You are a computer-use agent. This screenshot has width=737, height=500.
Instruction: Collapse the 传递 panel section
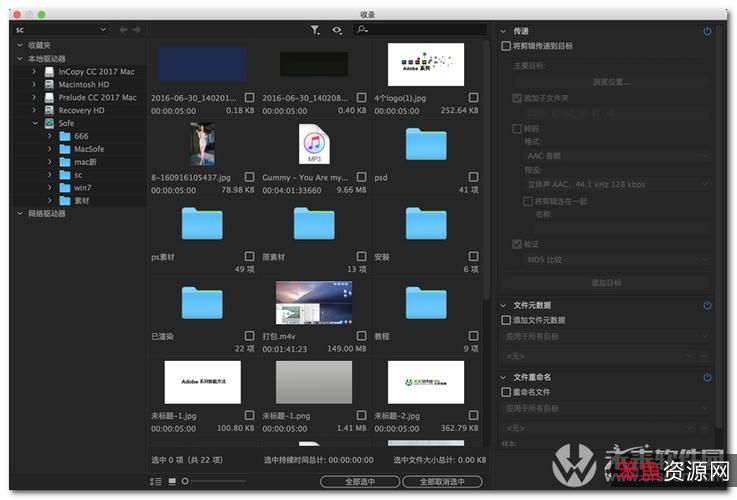tap(503, 31)
